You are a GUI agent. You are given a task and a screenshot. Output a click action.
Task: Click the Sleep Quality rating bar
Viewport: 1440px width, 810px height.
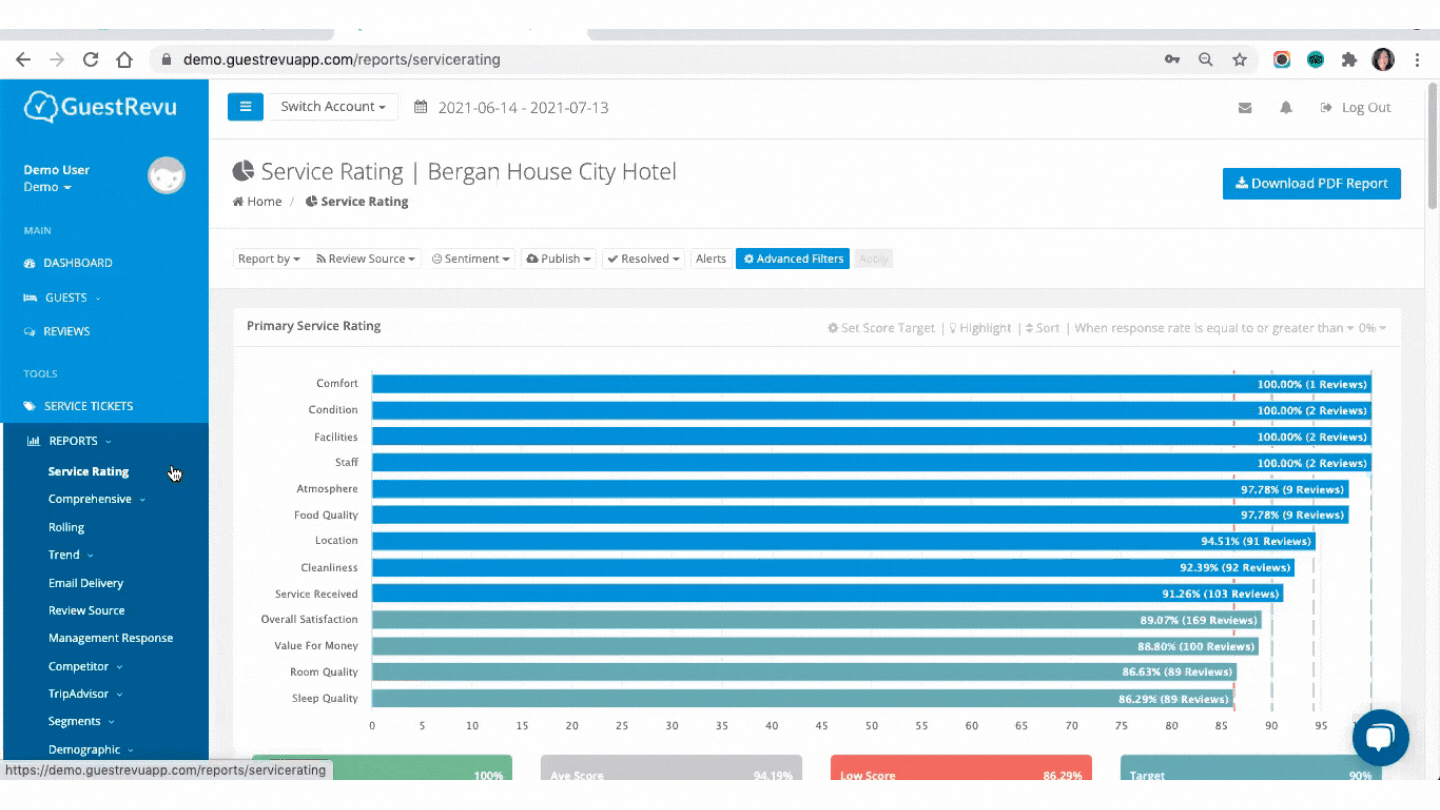[x=803, y=699]
